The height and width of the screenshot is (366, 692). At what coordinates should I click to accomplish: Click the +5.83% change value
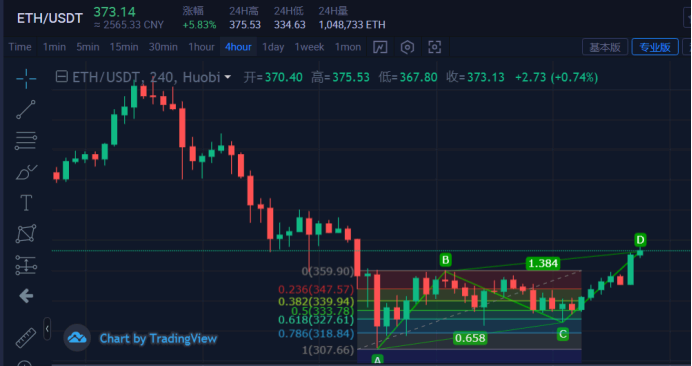pyautogui.click(x=199, y=25)
